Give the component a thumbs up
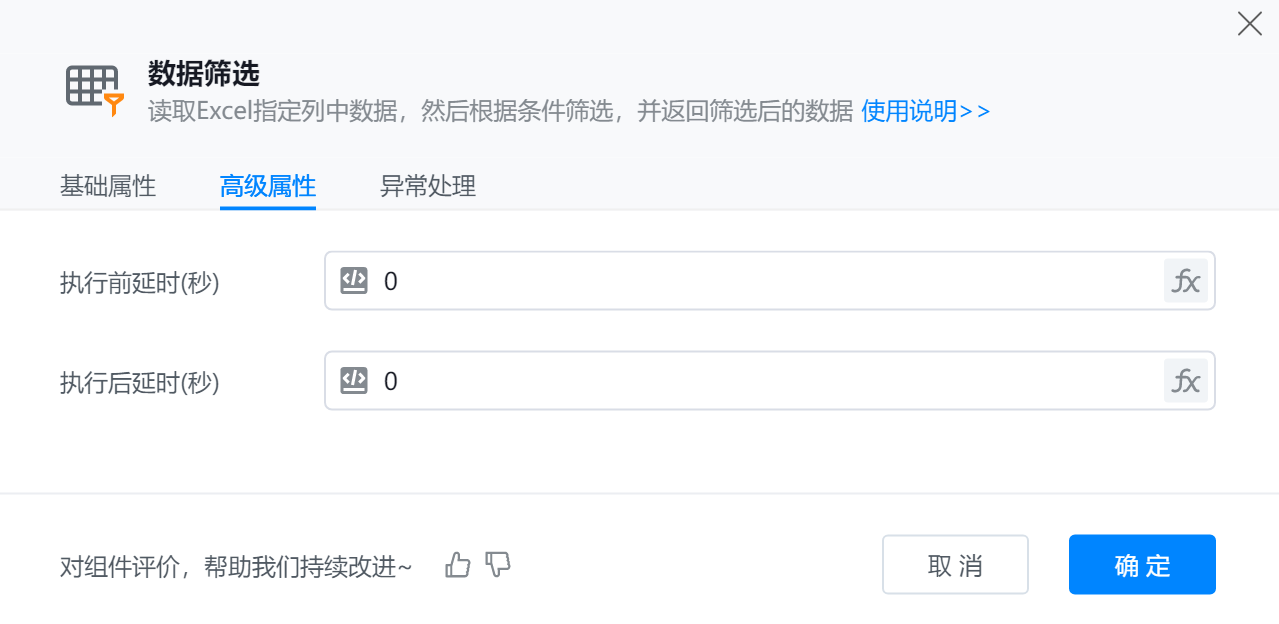The height and width of the screenshot is (624, 1279). (x=458, y=565)
